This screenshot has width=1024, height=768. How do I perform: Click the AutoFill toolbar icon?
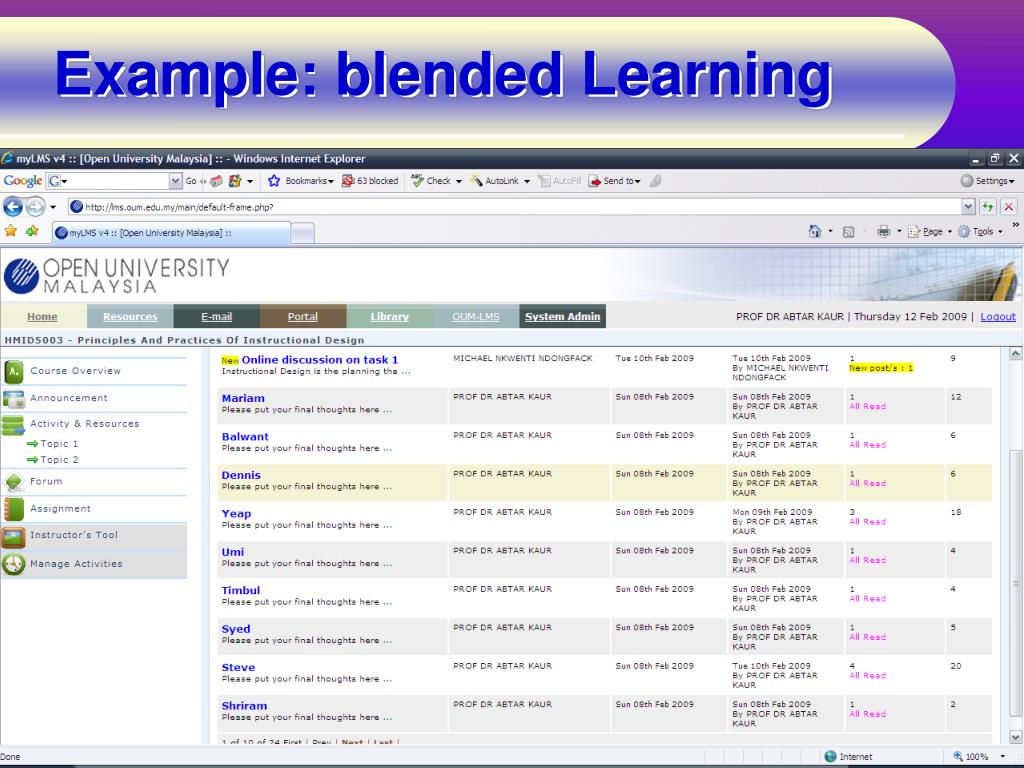tap(544, 181)
